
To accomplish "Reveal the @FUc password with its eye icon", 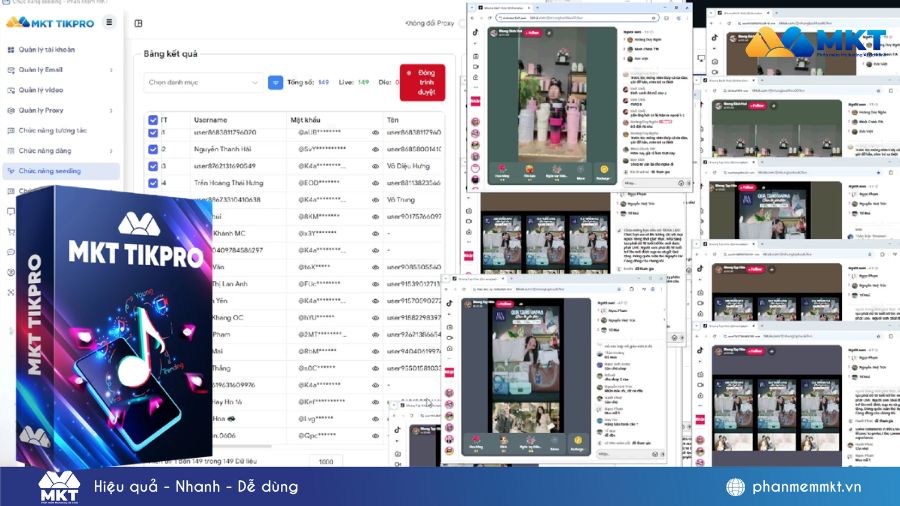I will (375, 284).
